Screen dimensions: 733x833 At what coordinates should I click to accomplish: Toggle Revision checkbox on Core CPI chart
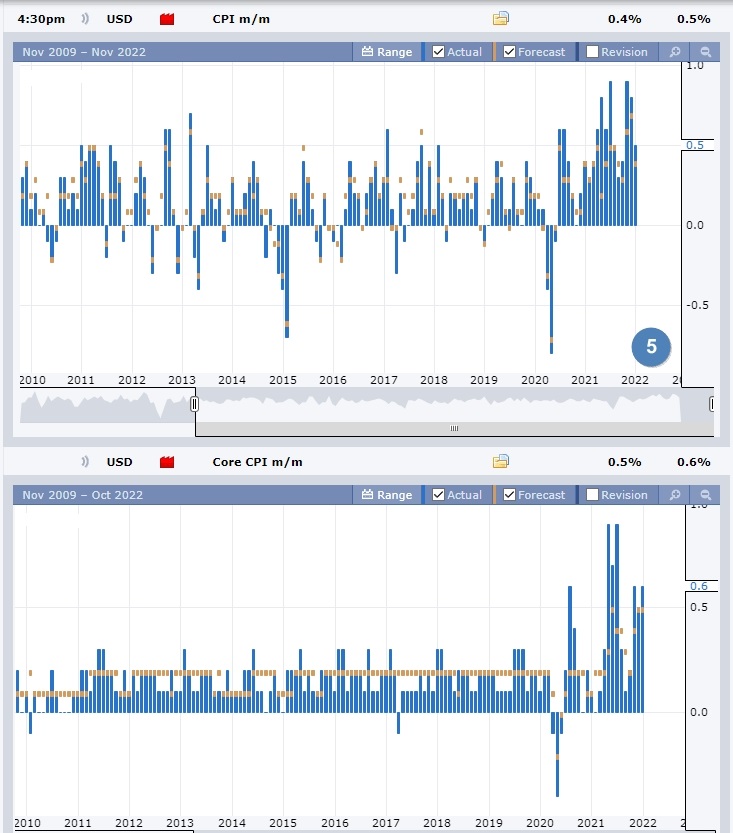click(x=593, y=495)
